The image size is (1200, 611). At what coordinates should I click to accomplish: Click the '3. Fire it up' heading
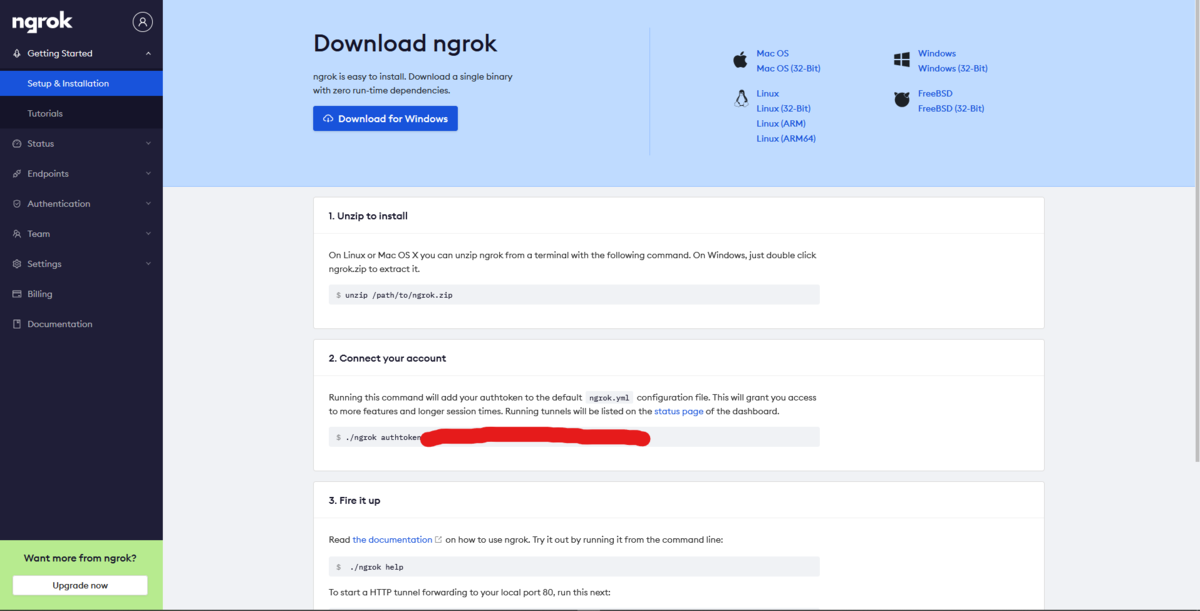click(354, 500)
